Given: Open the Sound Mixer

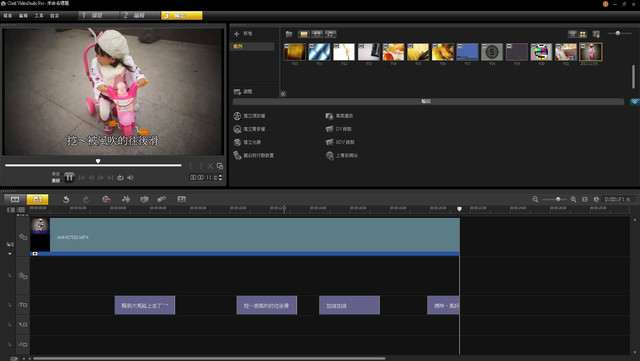Looking at the screenshot, I should 126,199.
